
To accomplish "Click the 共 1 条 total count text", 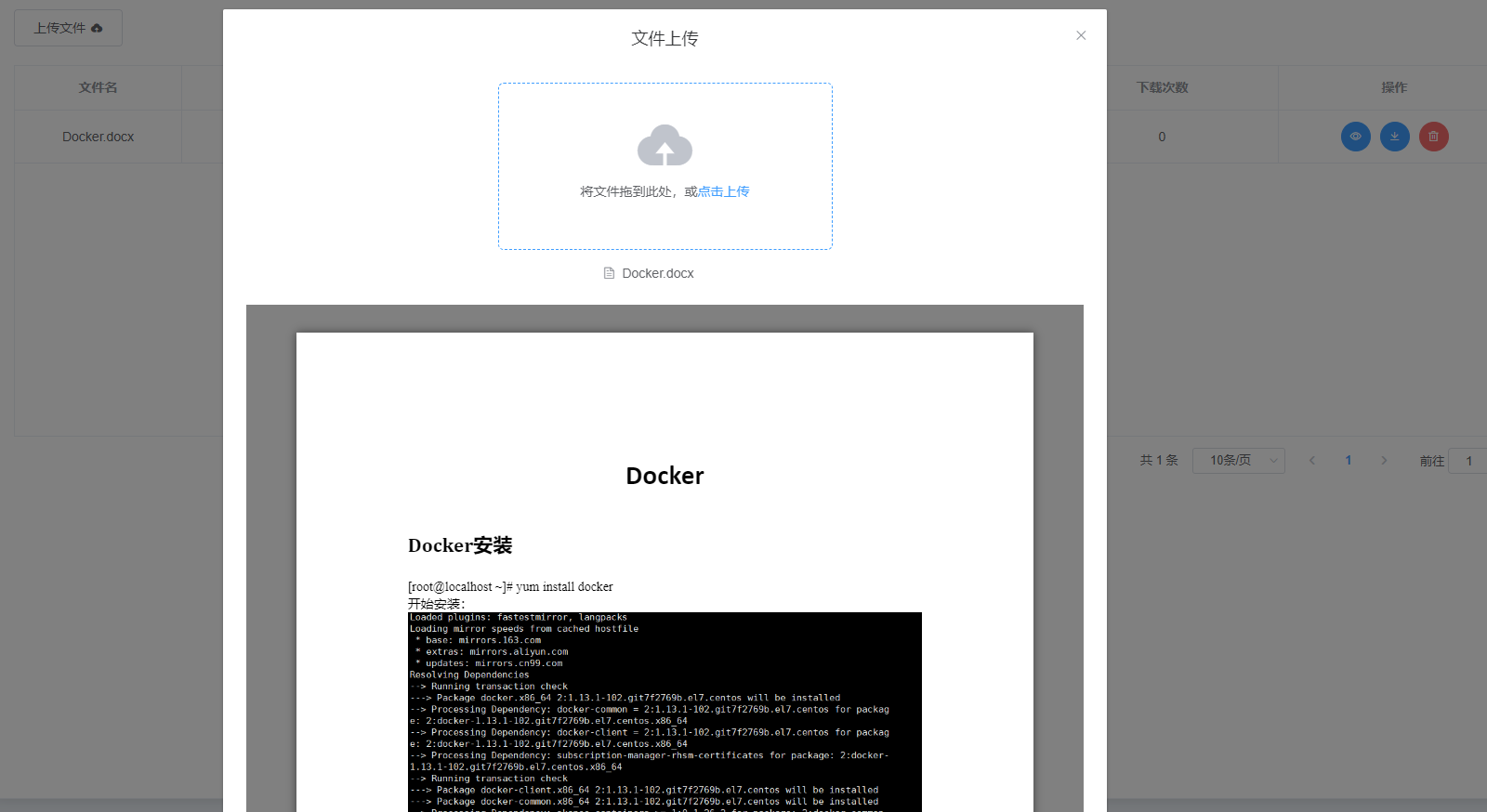I will [1159, 461].
